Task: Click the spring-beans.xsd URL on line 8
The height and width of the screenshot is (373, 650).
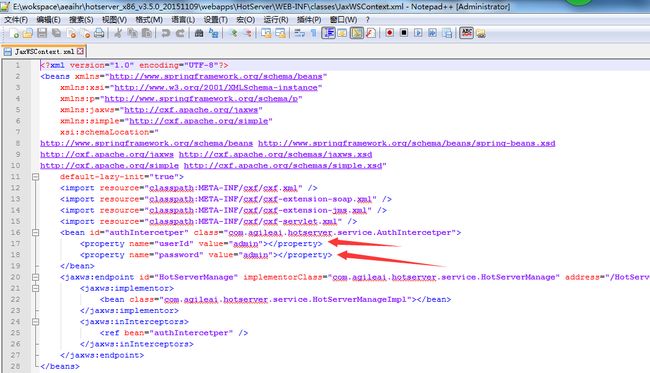Action: pos(406,143)
